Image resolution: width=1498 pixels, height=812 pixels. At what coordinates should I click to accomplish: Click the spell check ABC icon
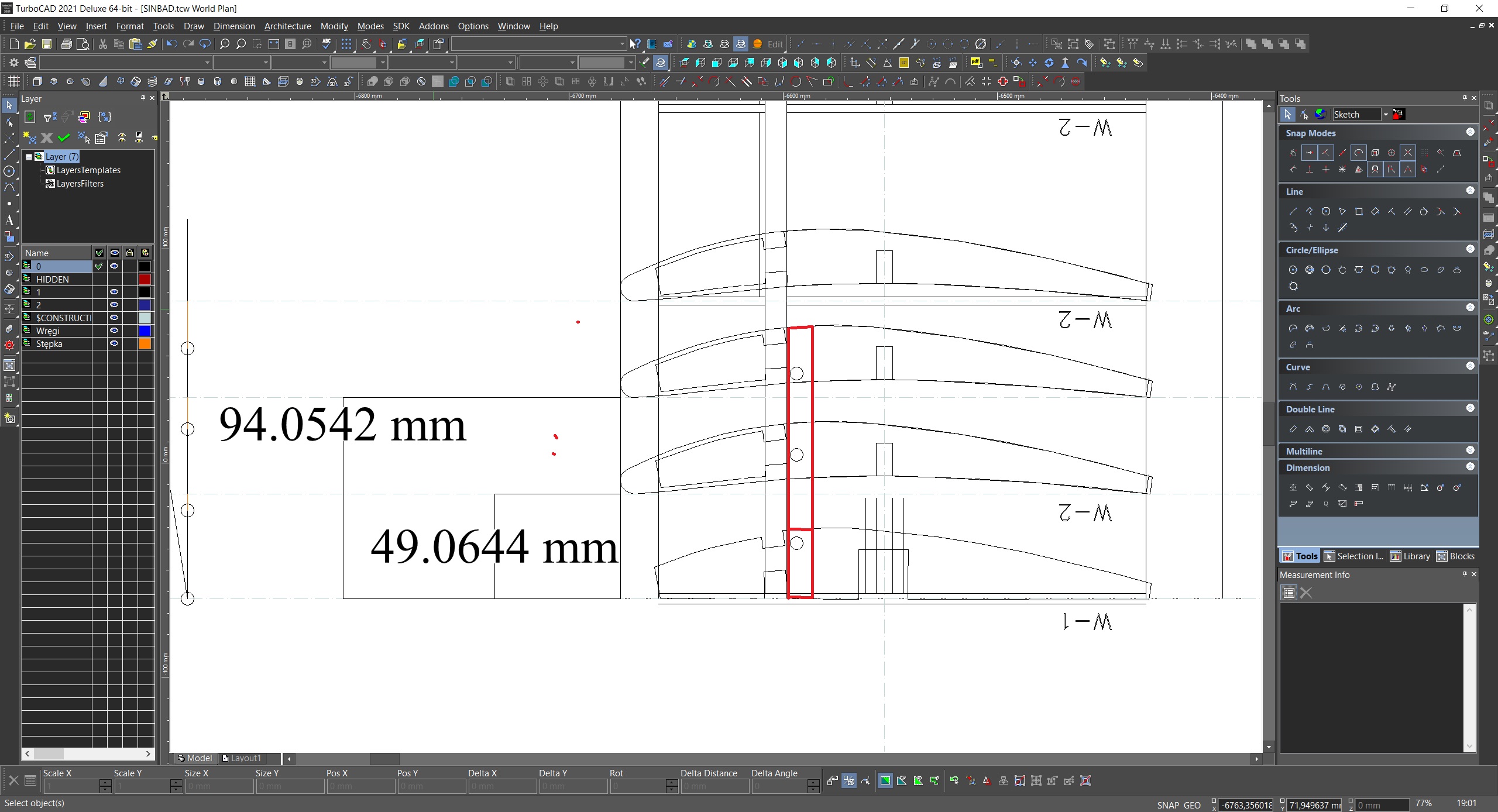tap(327, 44)
